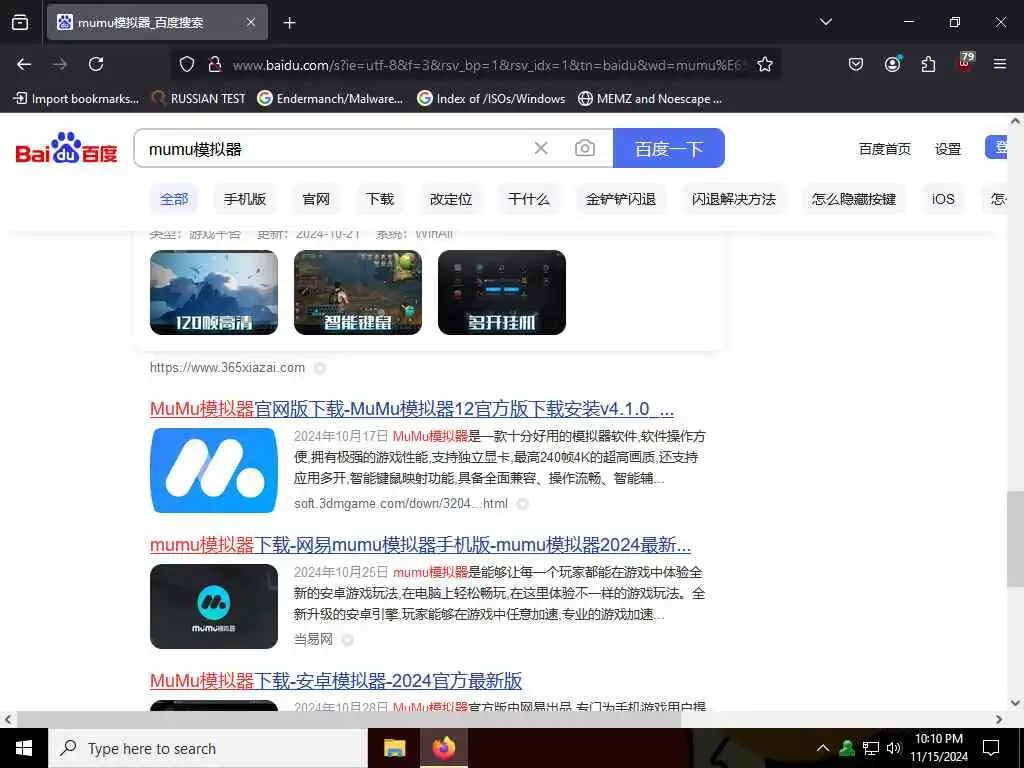
Task: Open the Import bookmarks bookmark item
Action: (x=76, y=99)
